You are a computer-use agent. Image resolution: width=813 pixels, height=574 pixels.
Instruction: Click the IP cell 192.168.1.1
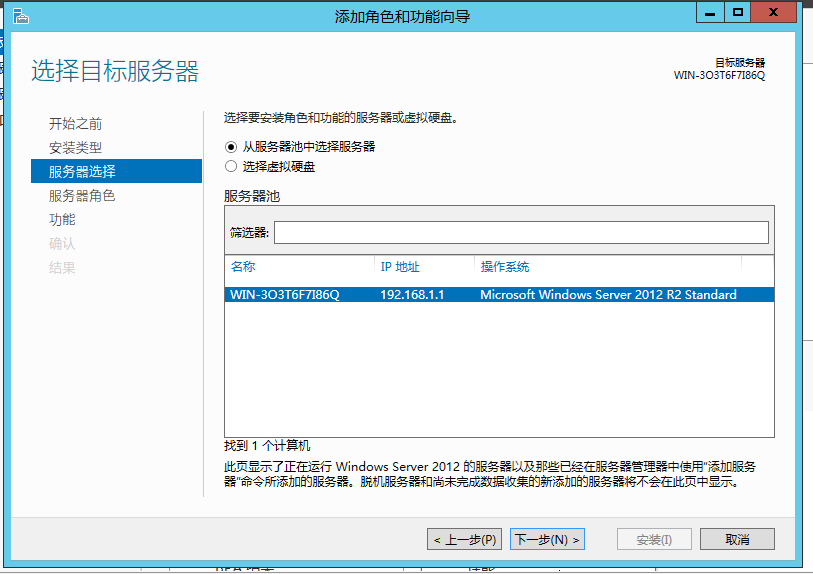click(412, 295)
